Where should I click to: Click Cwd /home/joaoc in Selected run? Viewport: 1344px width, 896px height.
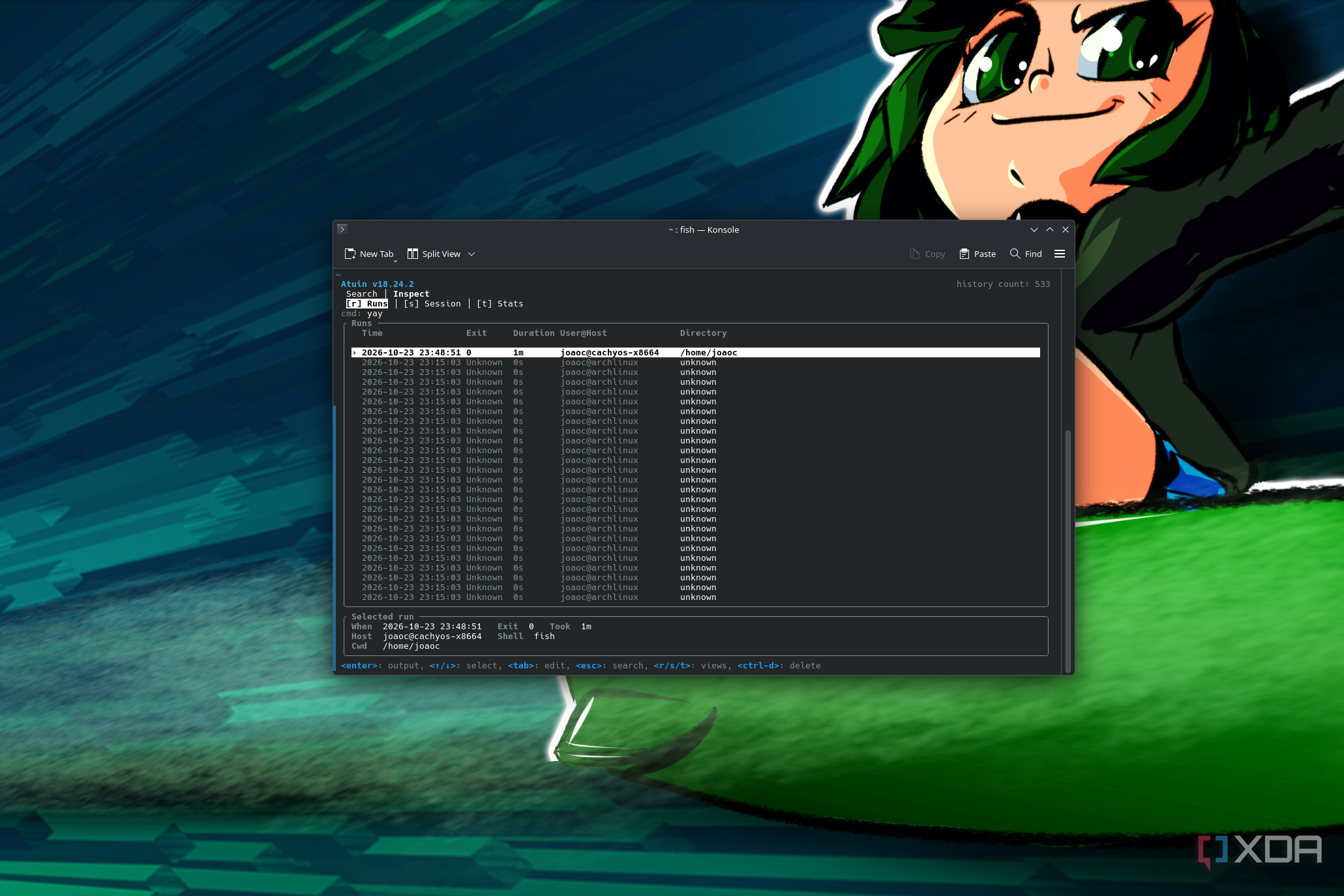396,646
